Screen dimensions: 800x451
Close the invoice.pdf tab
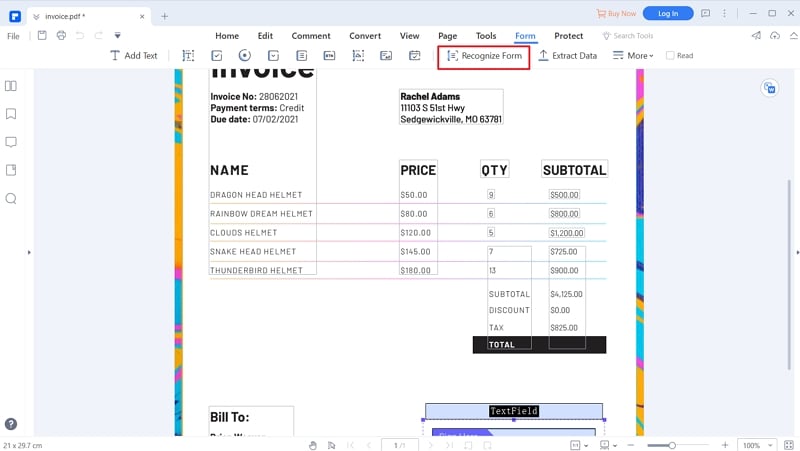point(142,16)
